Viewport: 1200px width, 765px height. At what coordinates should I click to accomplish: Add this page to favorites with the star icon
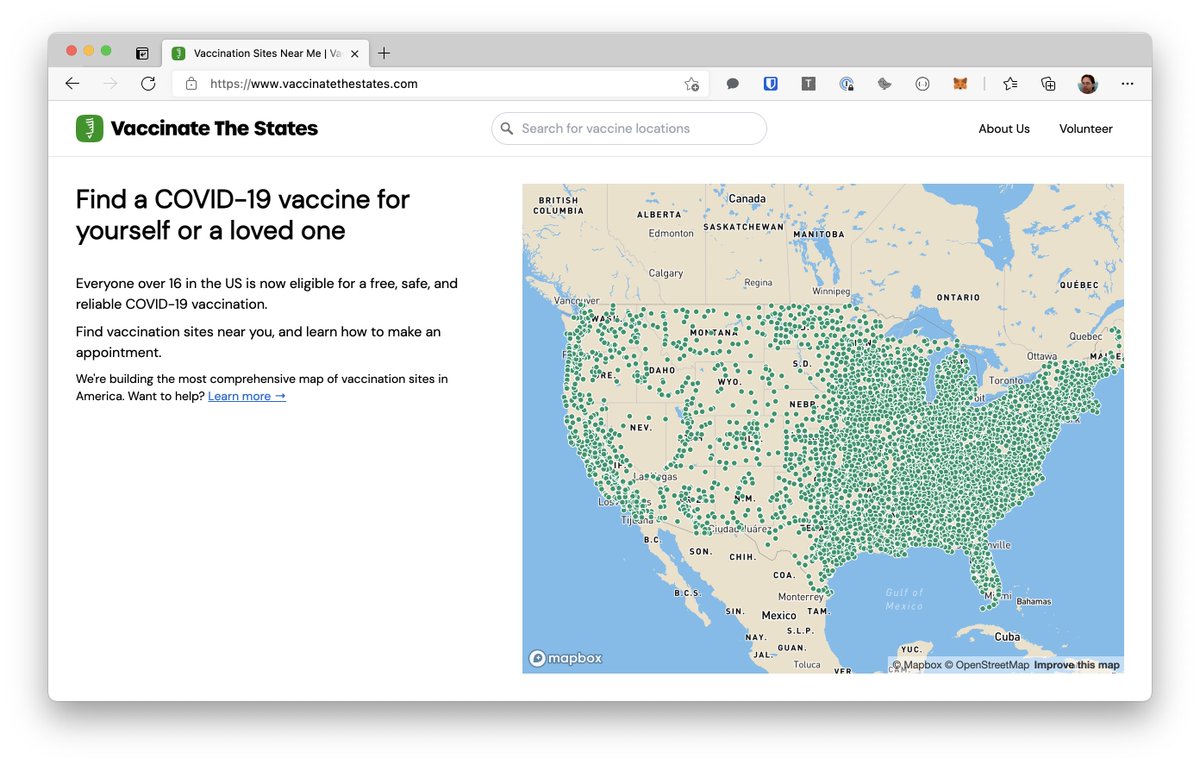click(691, 84)
